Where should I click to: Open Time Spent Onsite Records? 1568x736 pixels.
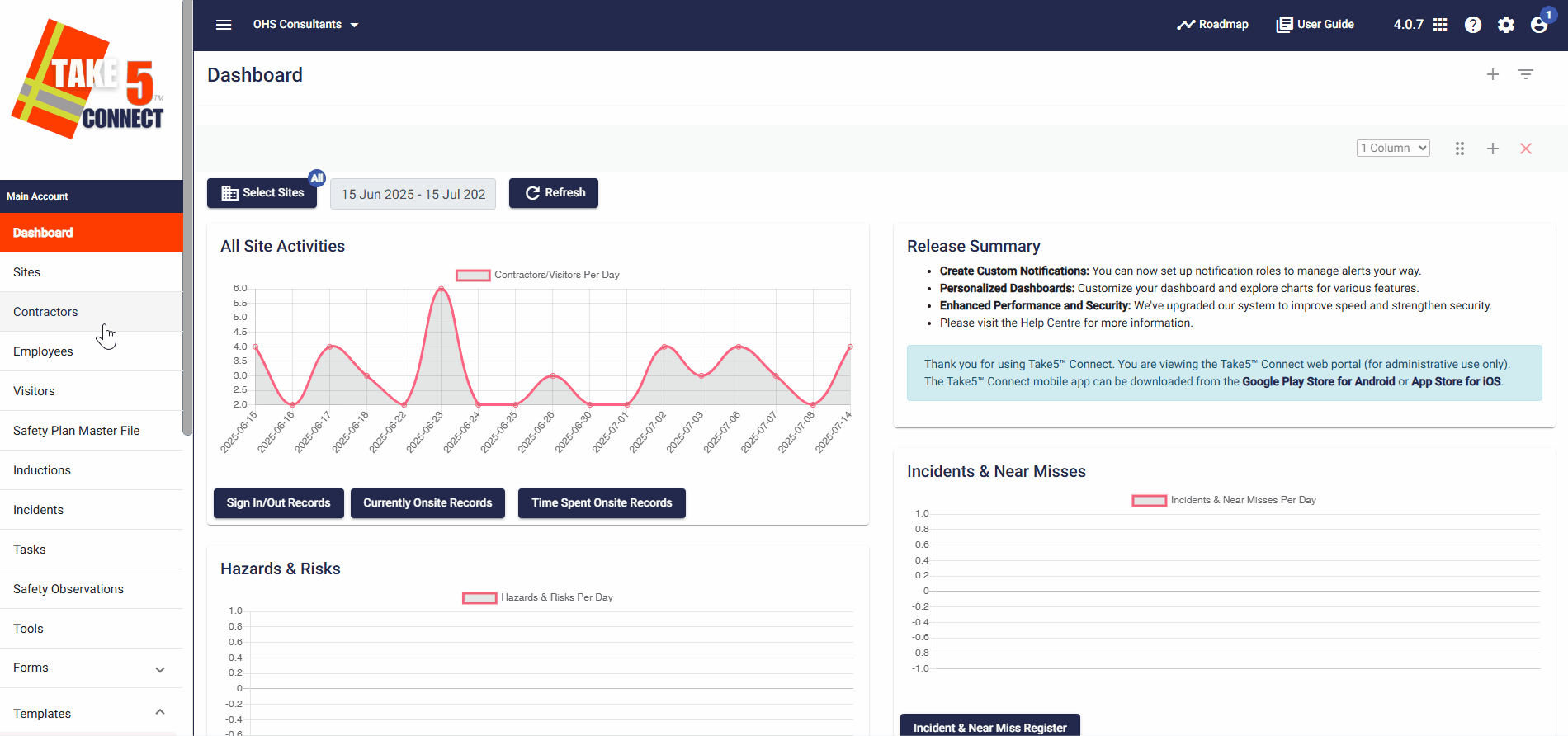coord(602,503)
